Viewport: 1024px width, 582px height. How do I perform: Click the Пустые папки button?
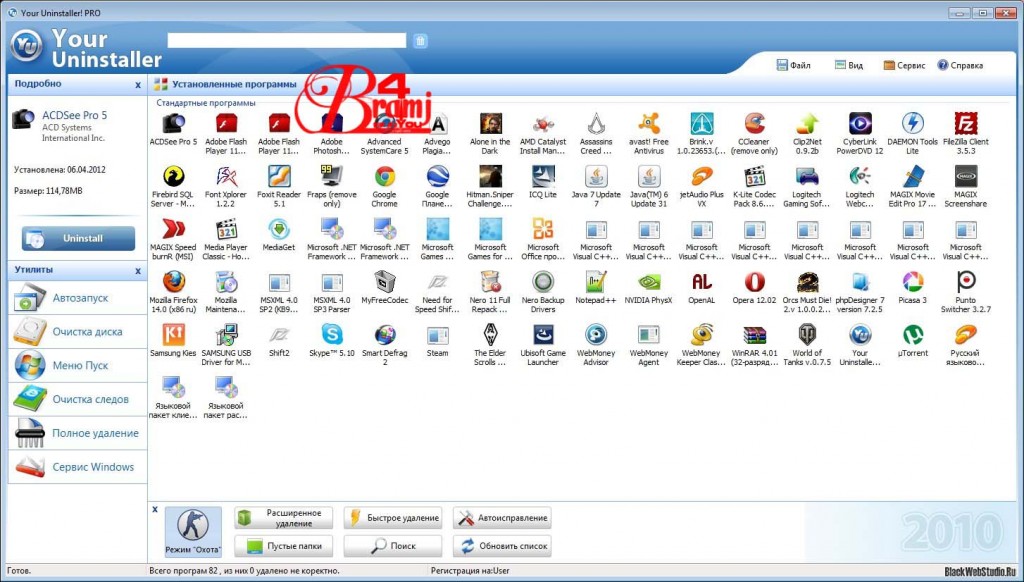tap(283, 546)
